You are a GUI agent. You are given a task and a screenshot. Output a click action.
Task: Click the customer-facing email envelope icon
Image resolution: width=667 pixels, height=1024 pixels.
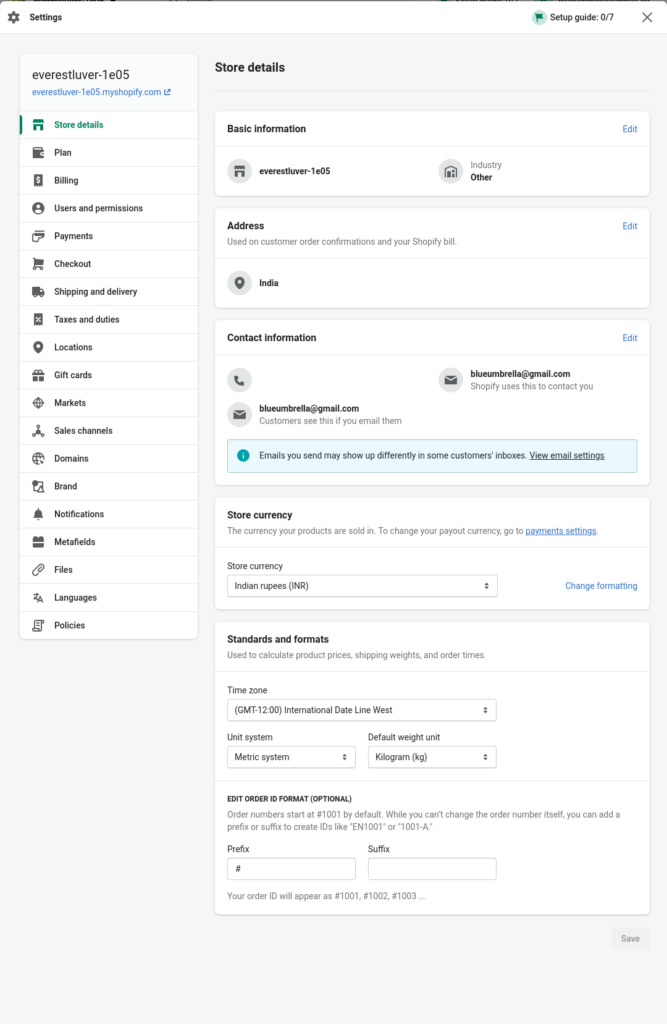pos(240,415)
